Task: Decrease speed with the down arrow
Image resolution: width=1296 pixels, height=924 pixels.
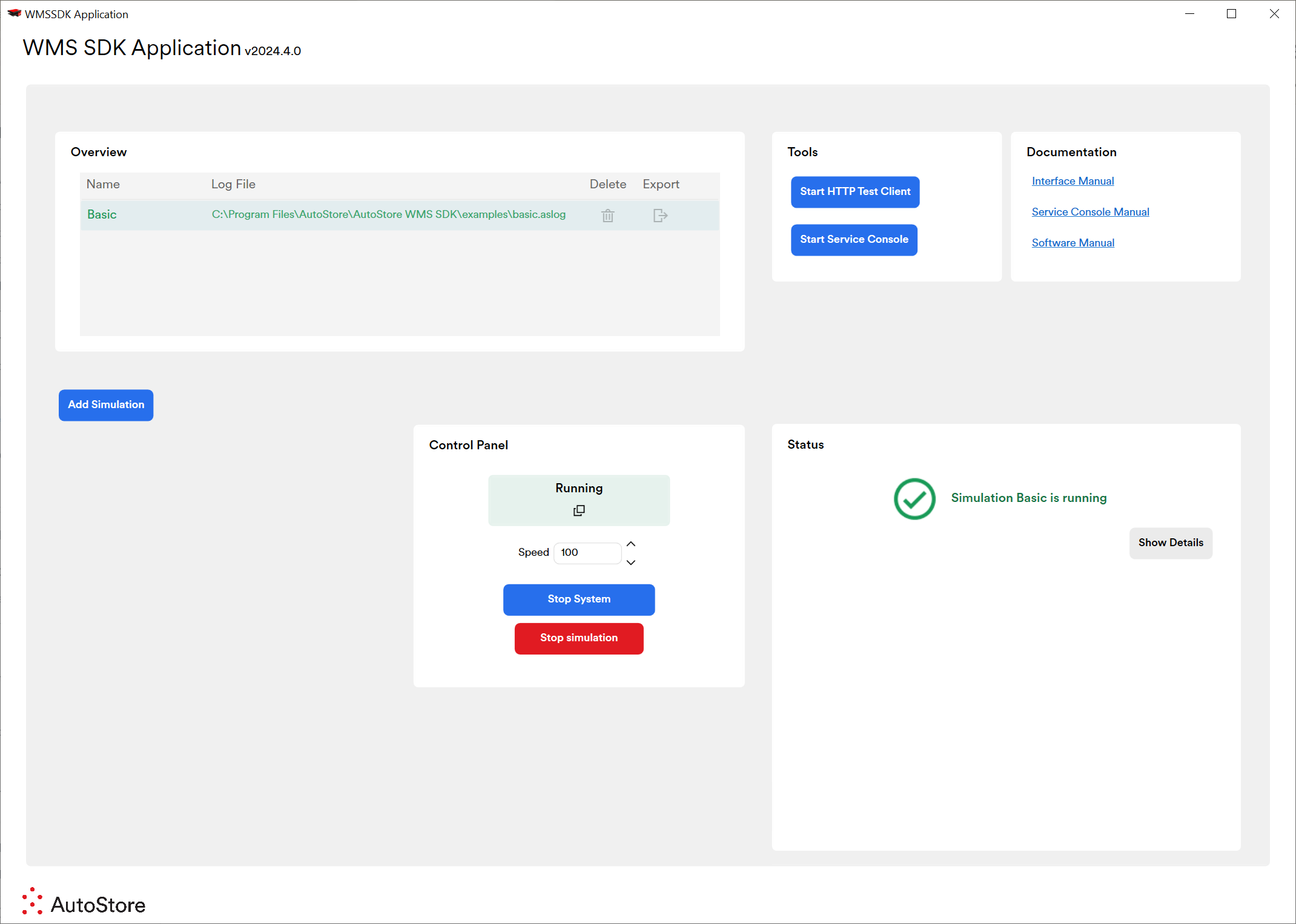Action: 631,563
